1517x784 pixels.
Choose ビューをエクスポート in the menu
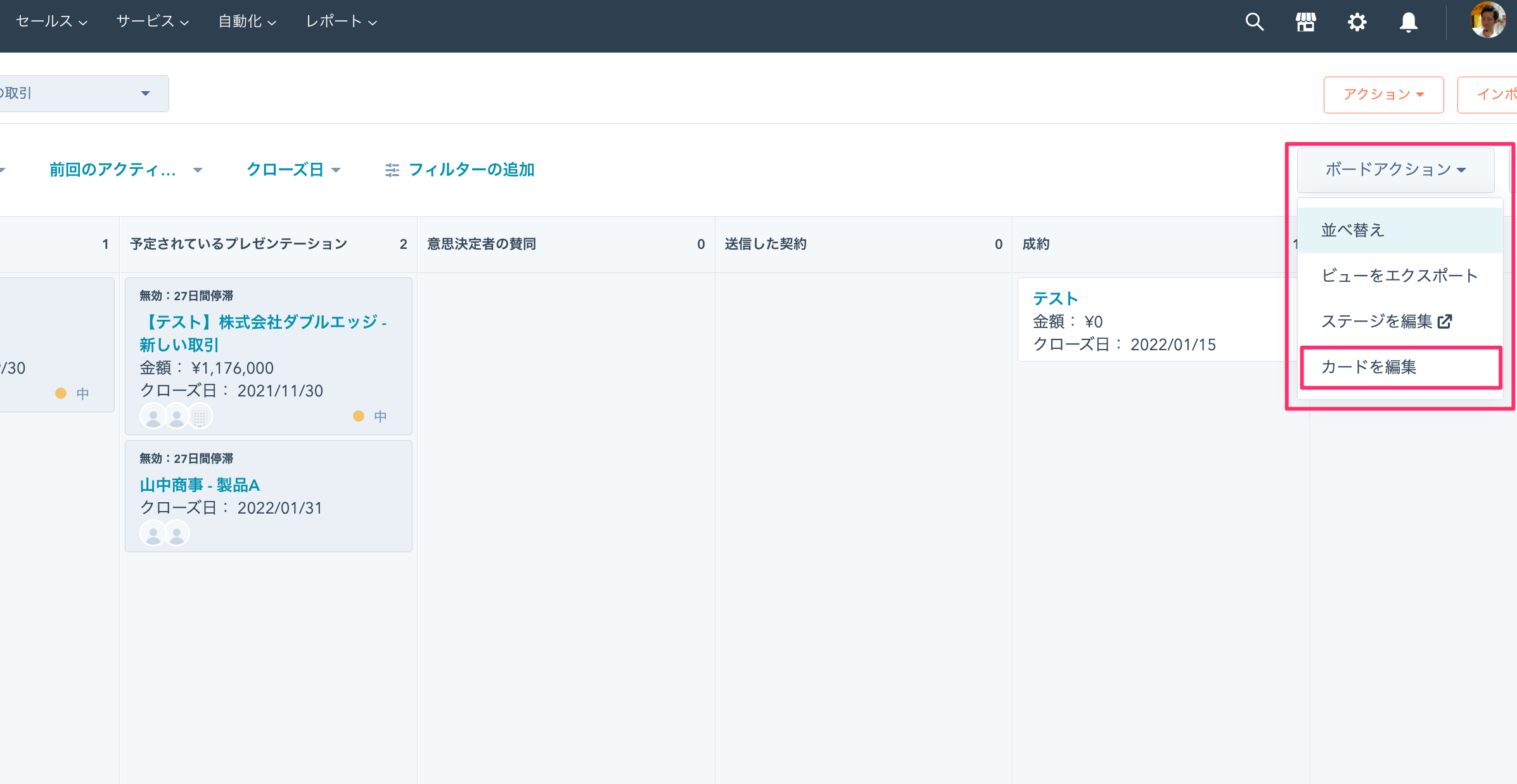[1400, 275]
